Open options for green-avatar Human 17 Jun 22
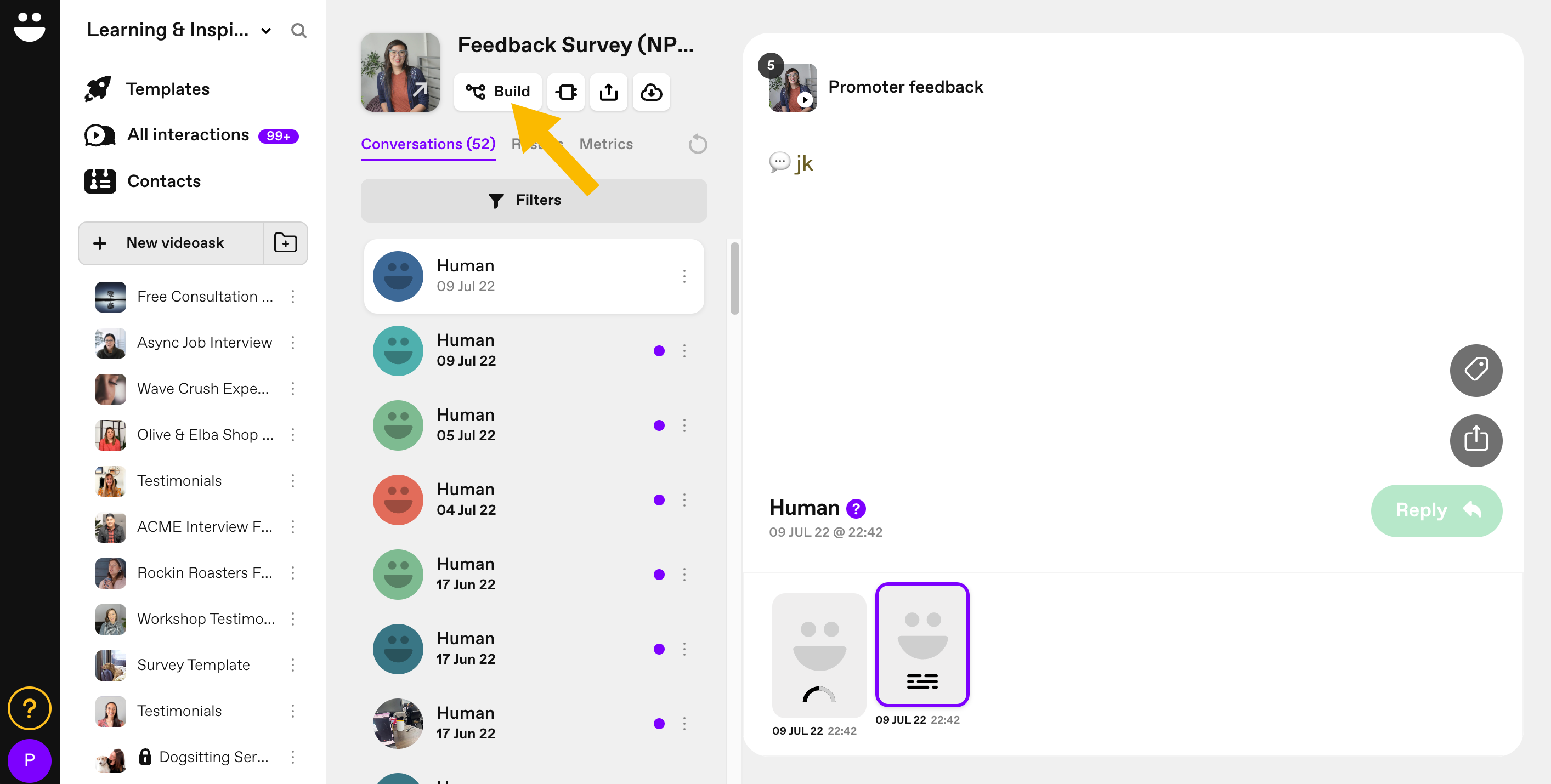 [684, 575]
